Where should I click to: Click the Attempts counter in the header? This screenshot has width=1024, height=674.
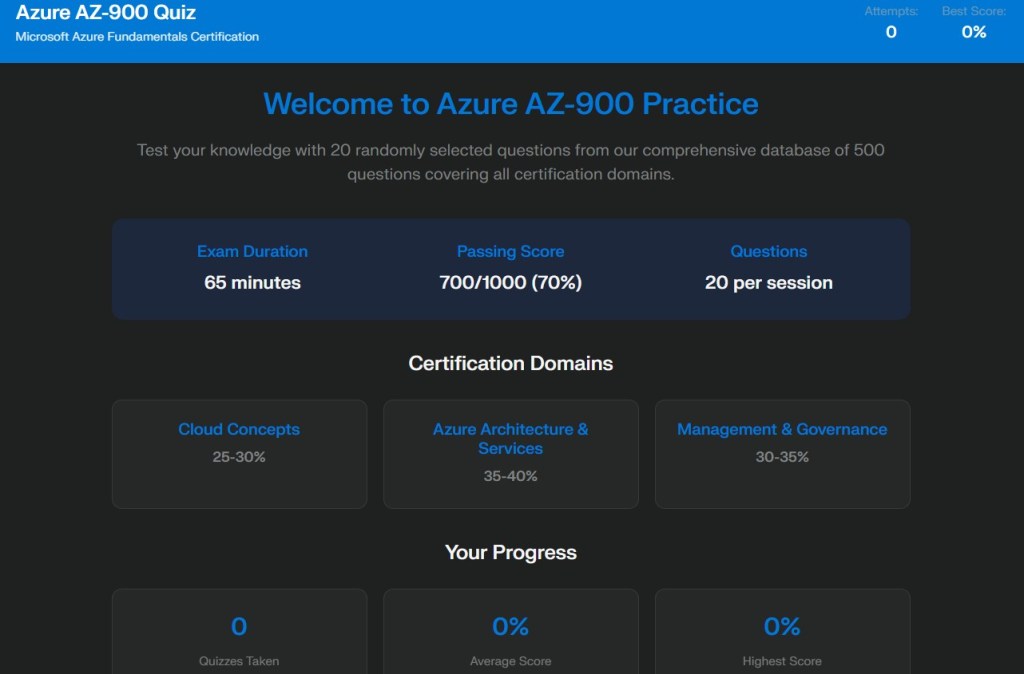(x=891, y=31)
